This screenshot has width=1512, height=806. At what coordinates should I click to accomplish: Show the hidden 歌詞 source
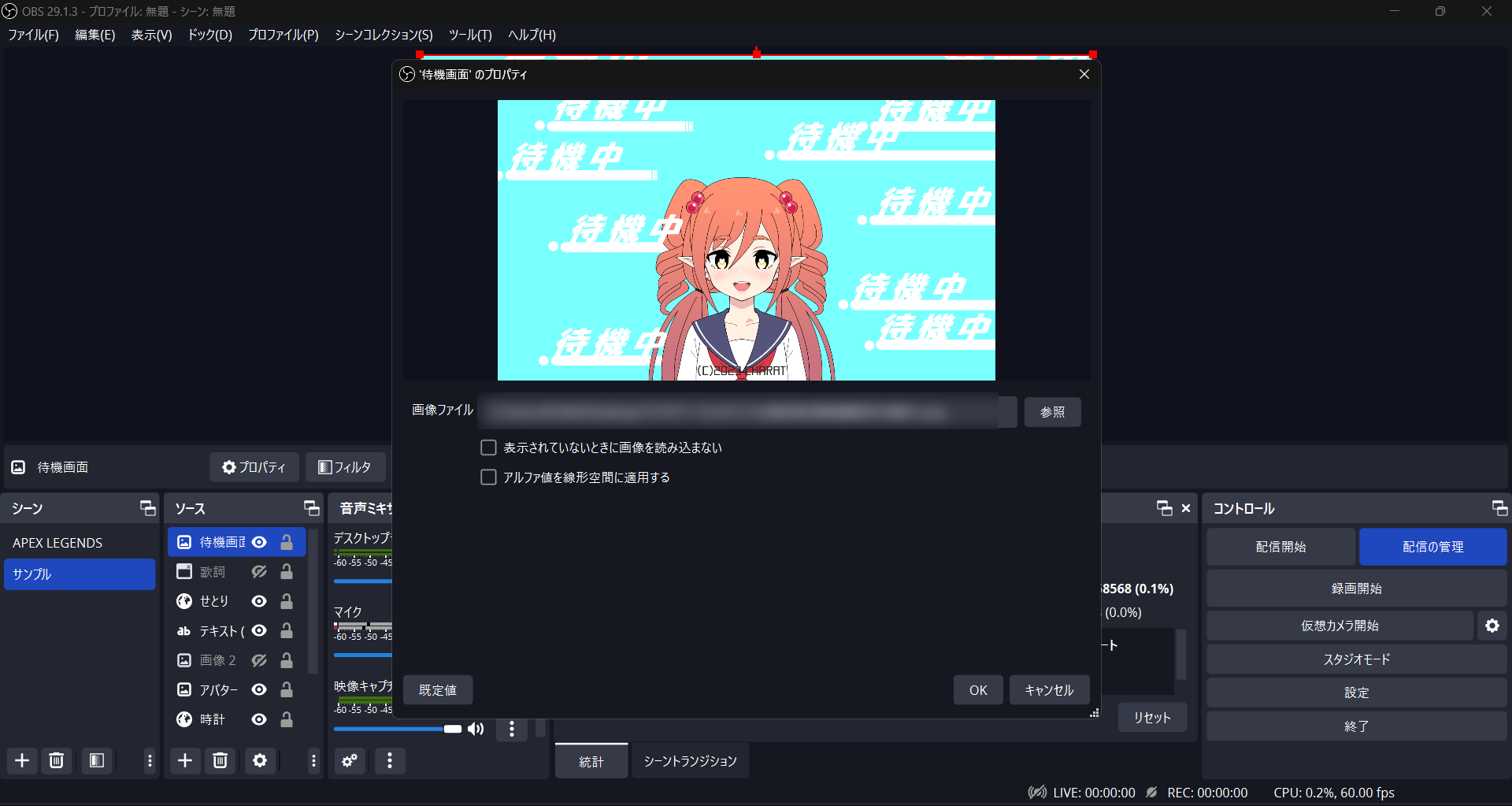point(259,571)
